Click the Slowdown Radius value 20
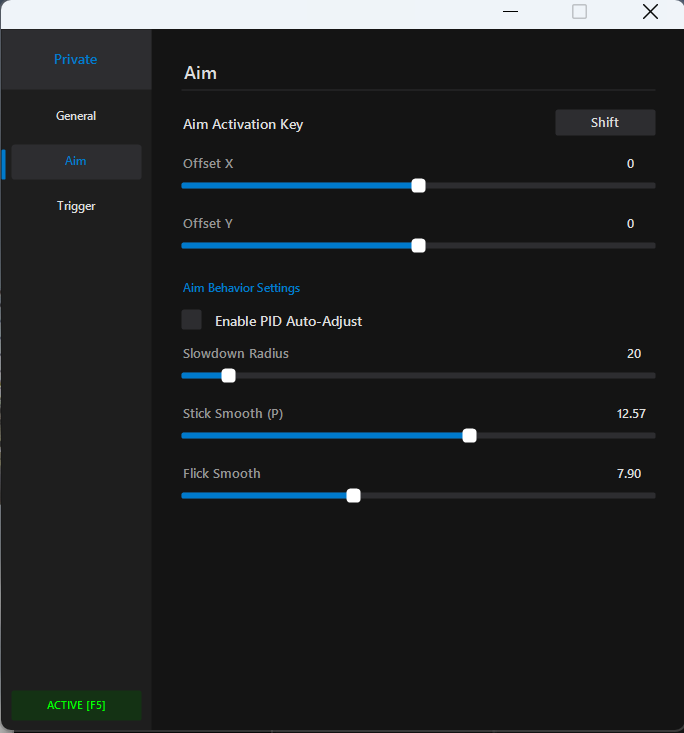 [633, 353]
